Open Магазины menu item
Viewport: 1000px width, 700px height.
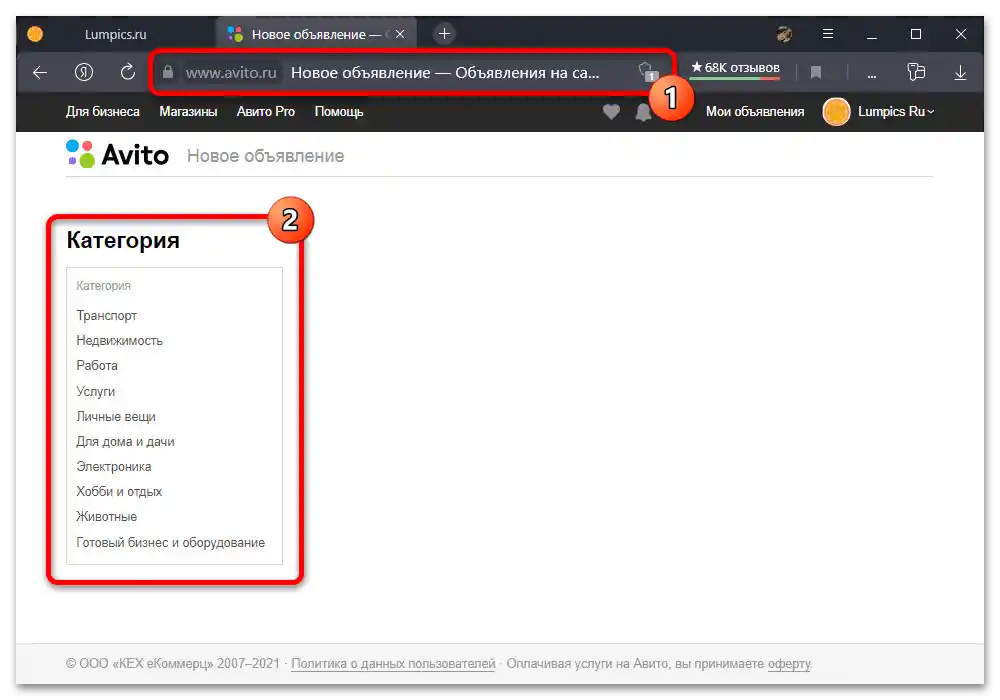(188, 112)
